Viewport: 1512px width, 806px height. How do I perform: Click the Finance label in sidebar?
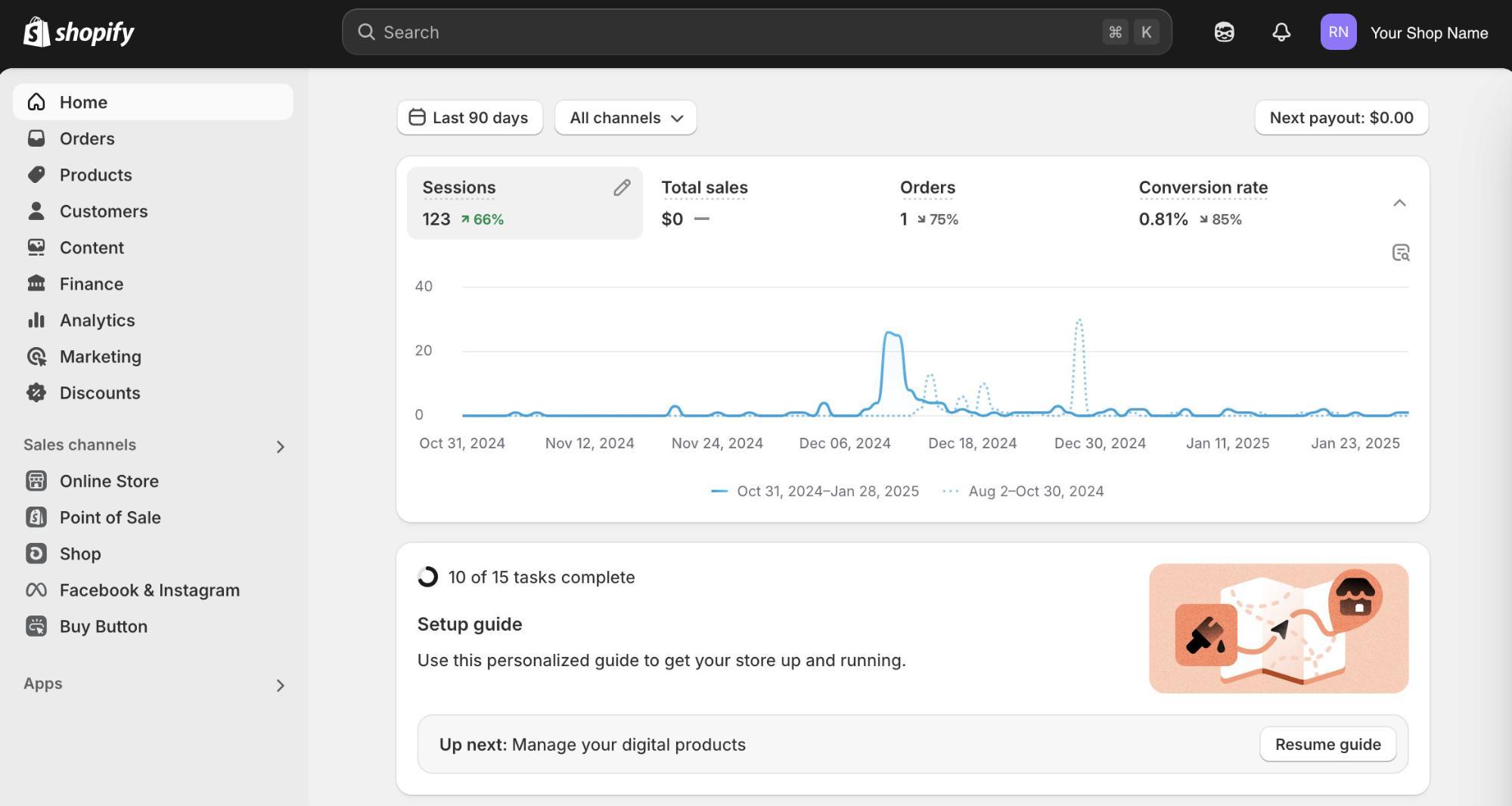pos(92,284)
